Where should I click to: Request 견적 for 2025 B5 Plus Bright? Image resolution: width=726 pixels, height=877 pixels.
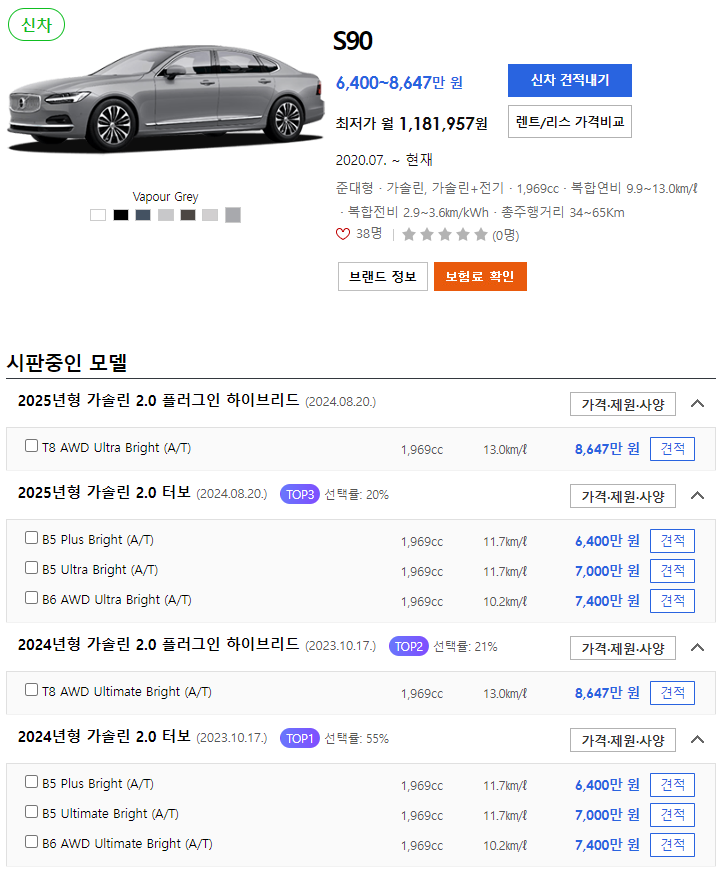tap(672, 541)
